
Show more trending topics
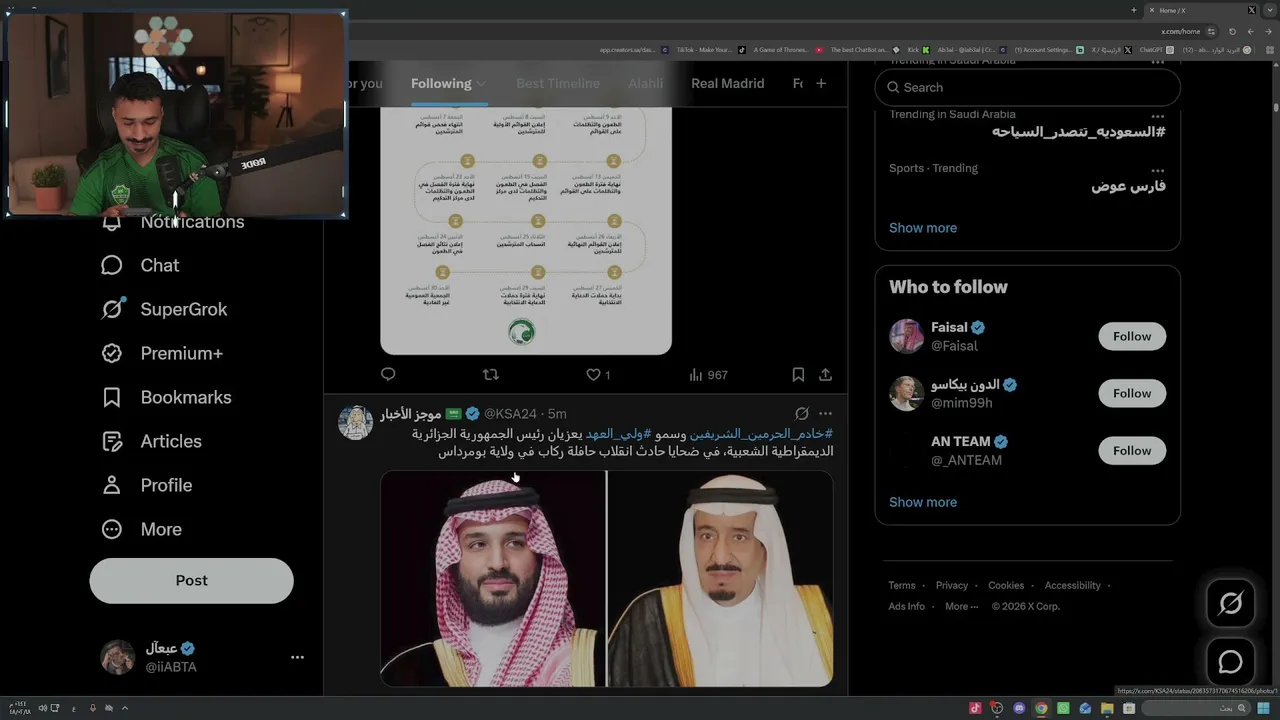point(923,227)
